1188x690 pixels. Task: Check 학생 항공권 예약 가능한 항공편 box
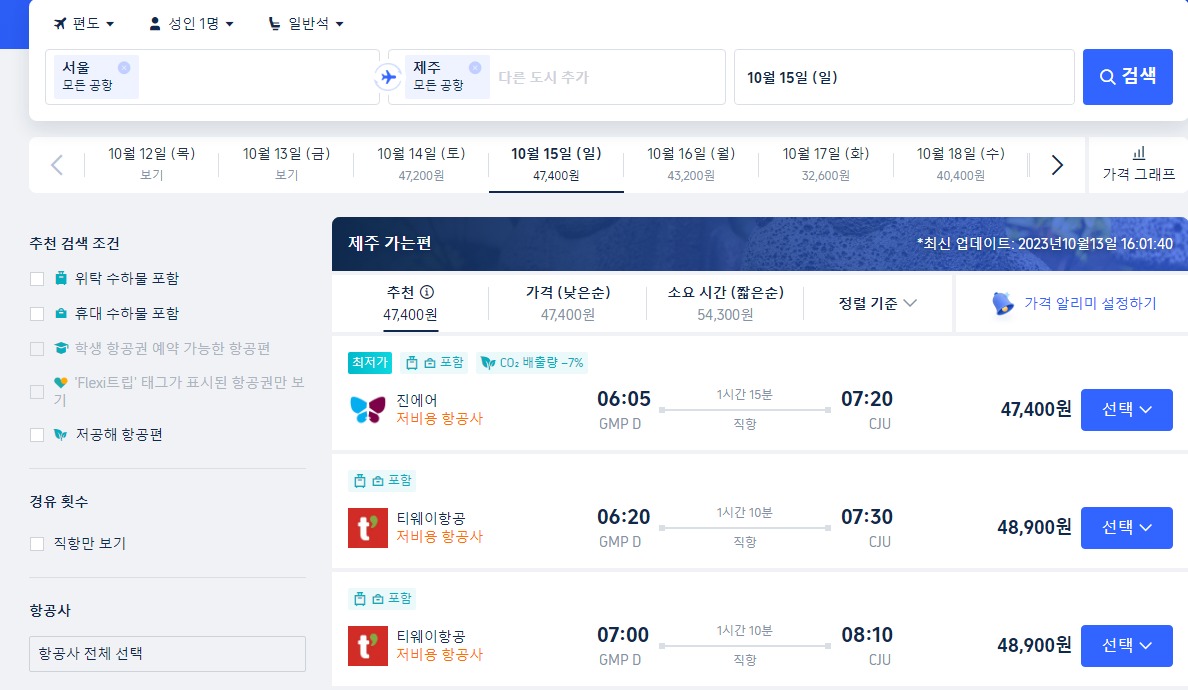pos(36,348)
